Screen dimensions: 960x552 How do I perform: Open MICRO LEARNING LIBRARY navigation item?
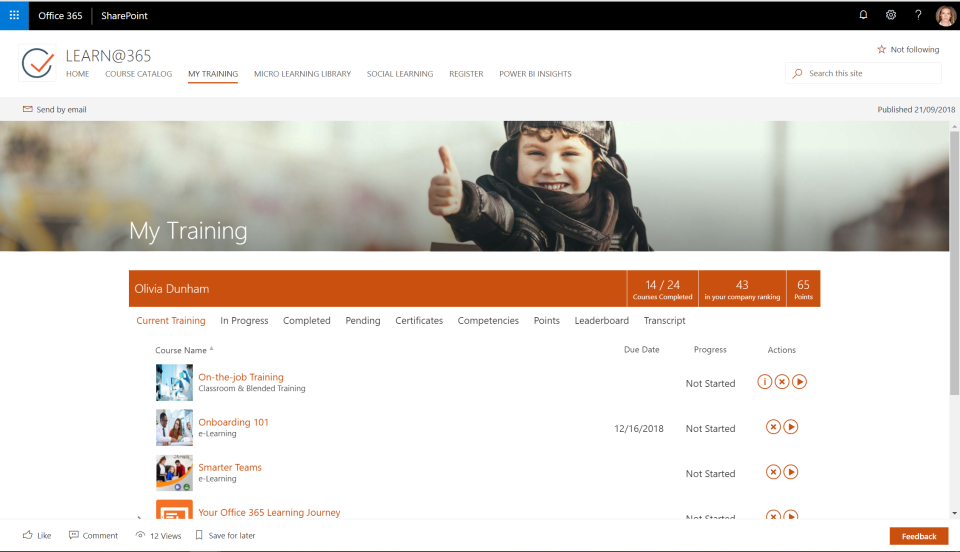coord(302,73)
